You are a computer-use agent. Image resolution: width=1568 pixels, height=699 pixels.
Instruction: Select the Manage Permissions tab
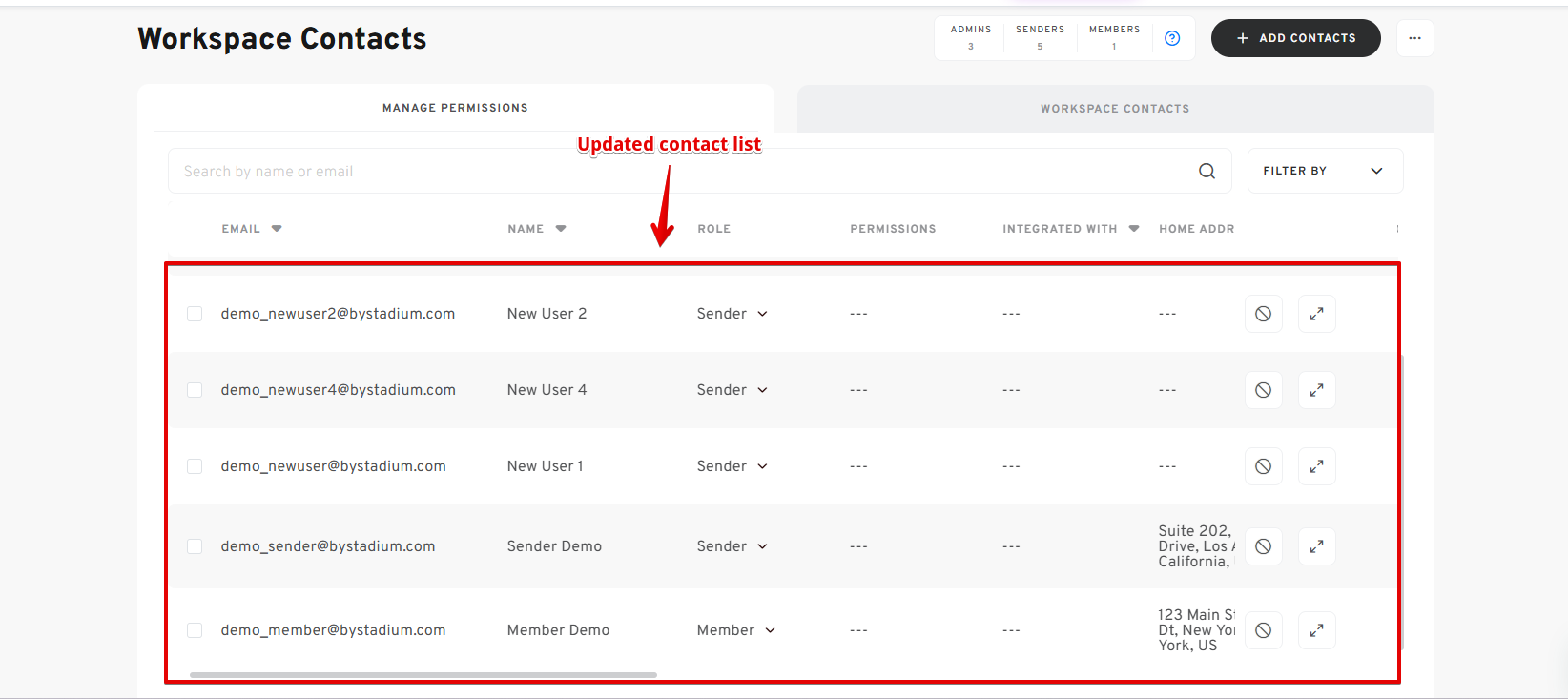(455, 108)
